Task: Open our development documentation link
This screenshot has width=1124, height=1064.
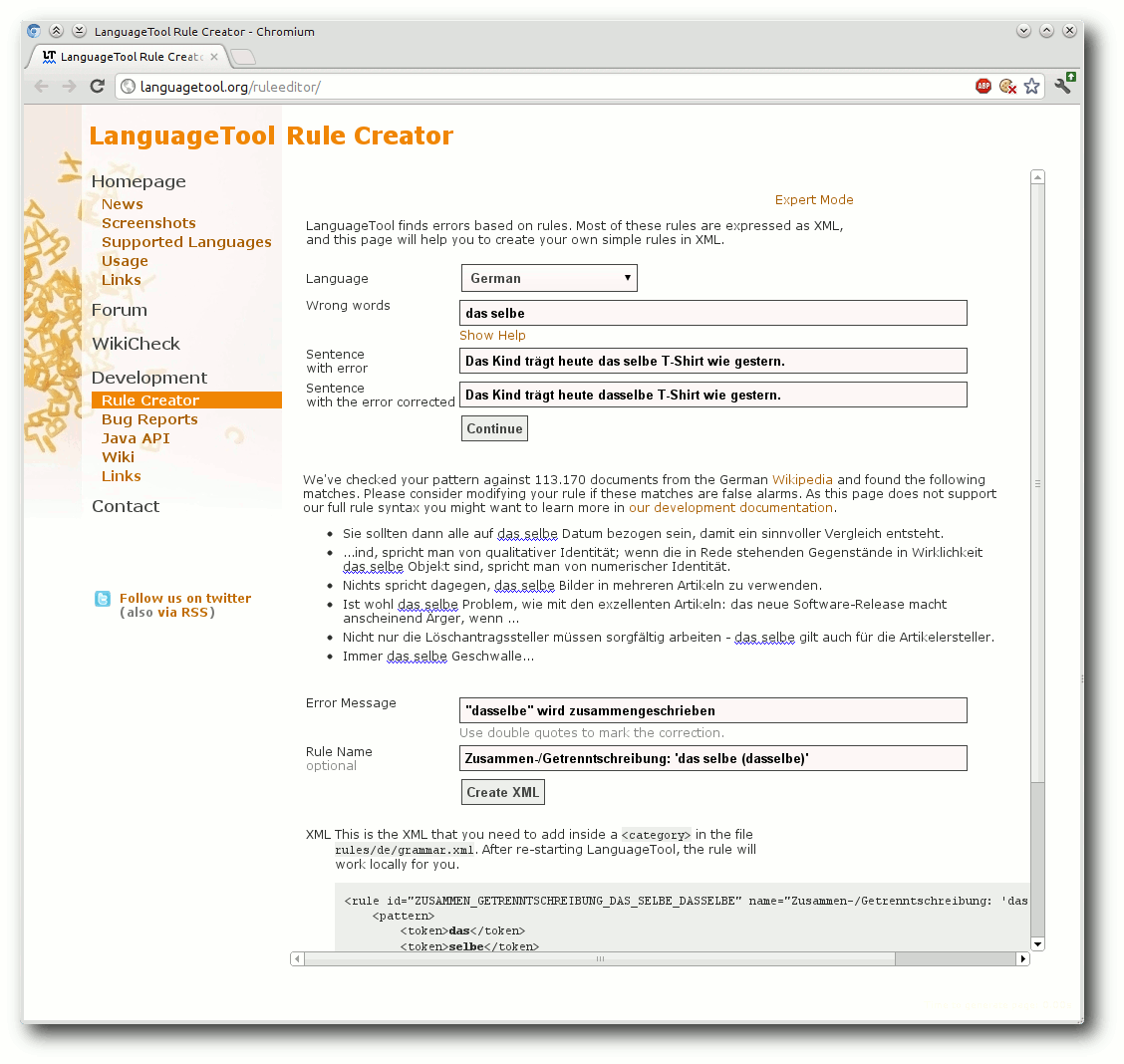Action: [x=731, y=508]
